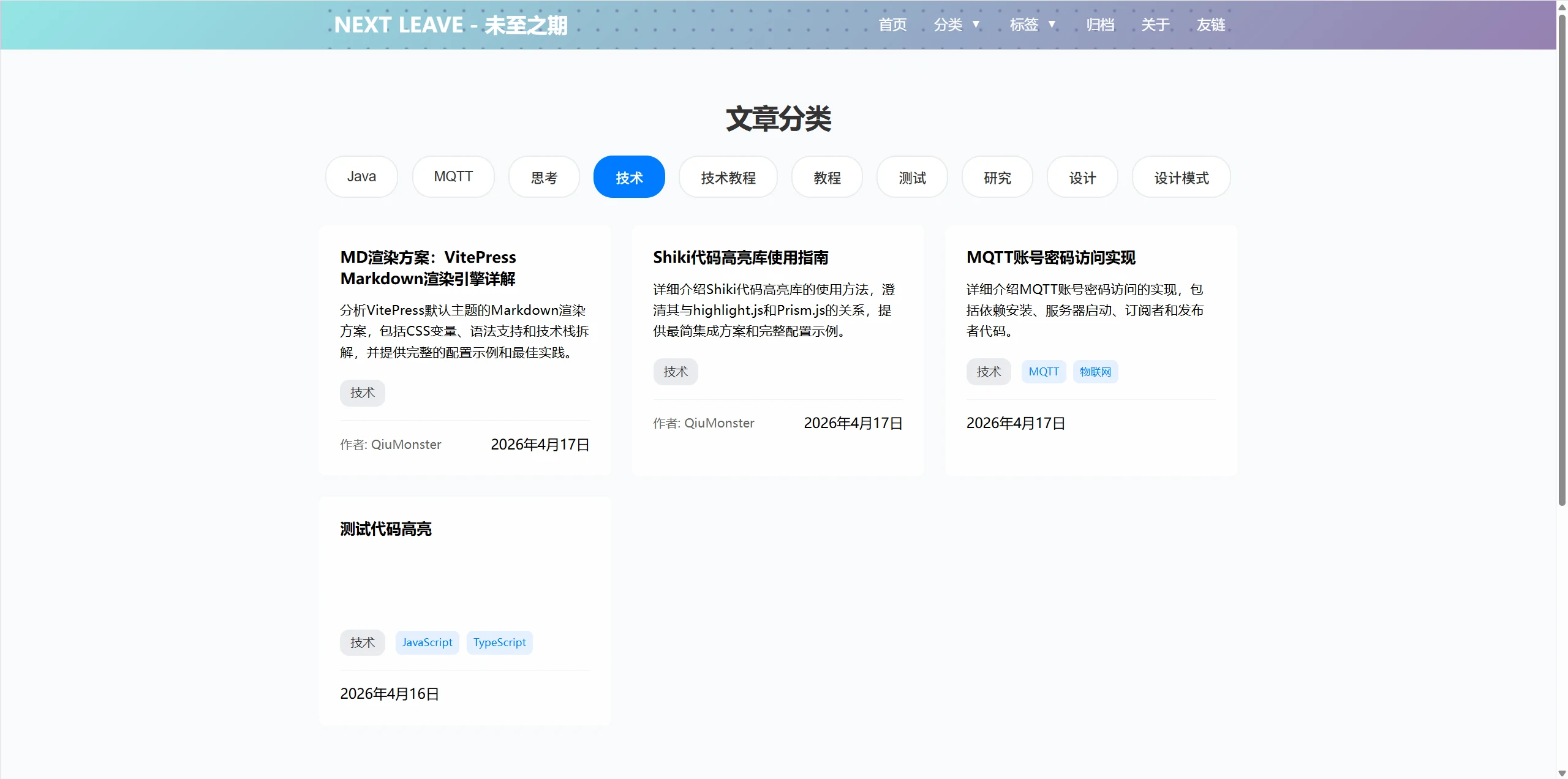Click the 文章分类 page heading
This screenshot has width=1568, height=779.
click(x=778, y=119)
